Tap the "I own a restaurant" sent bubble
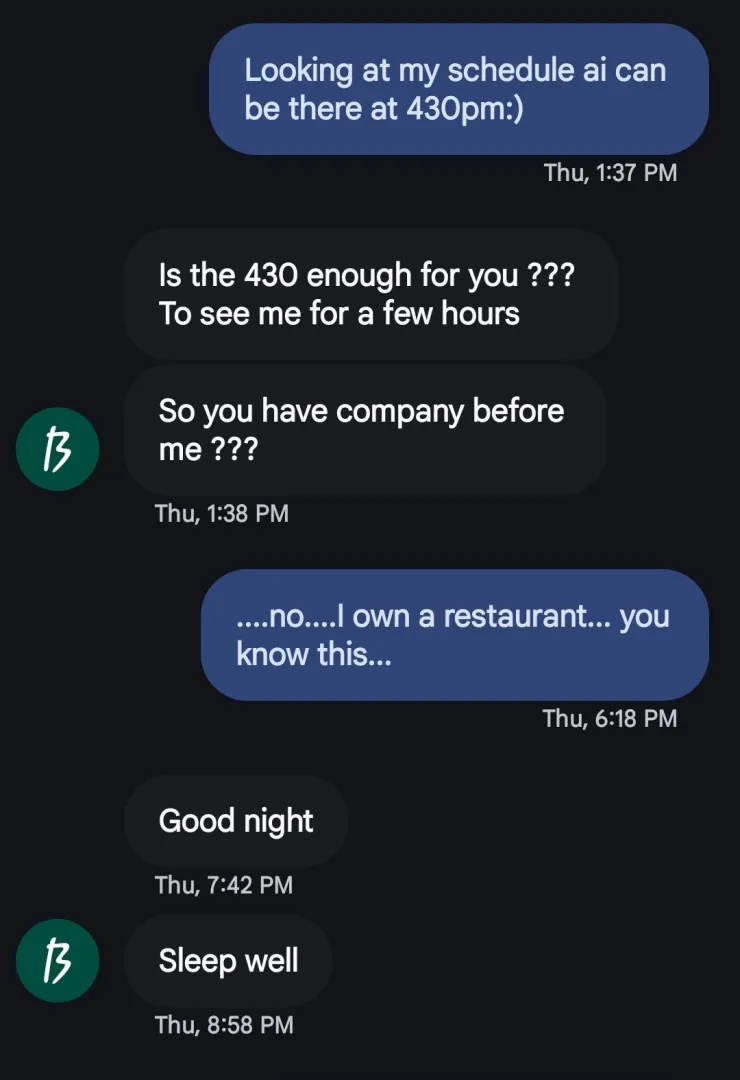Screen dimensions: 740x1080 454,635
